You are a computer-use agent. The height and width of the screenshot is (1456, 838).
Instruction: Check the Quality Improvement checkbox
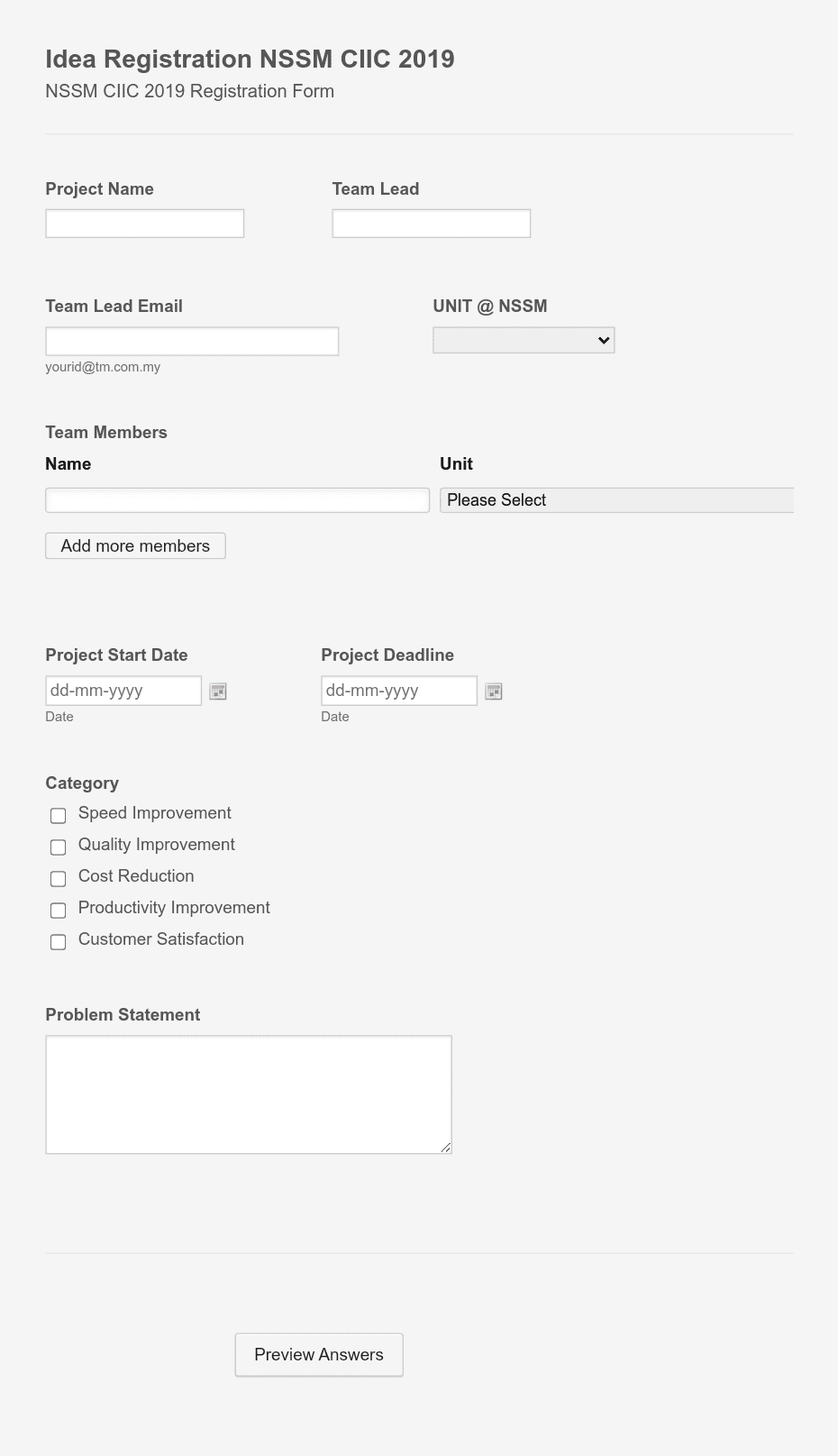[58, 847]
